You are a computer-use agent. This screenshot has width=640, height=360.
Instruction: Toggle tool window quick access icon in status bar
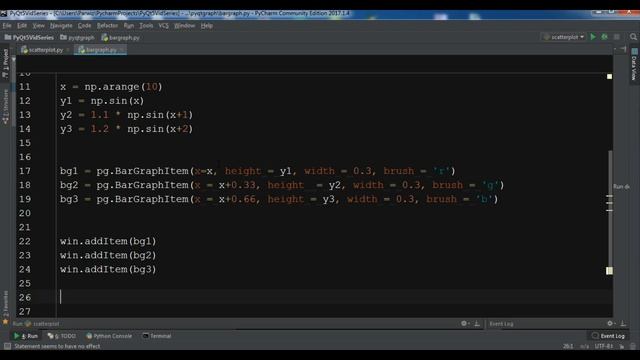(7, 346)
